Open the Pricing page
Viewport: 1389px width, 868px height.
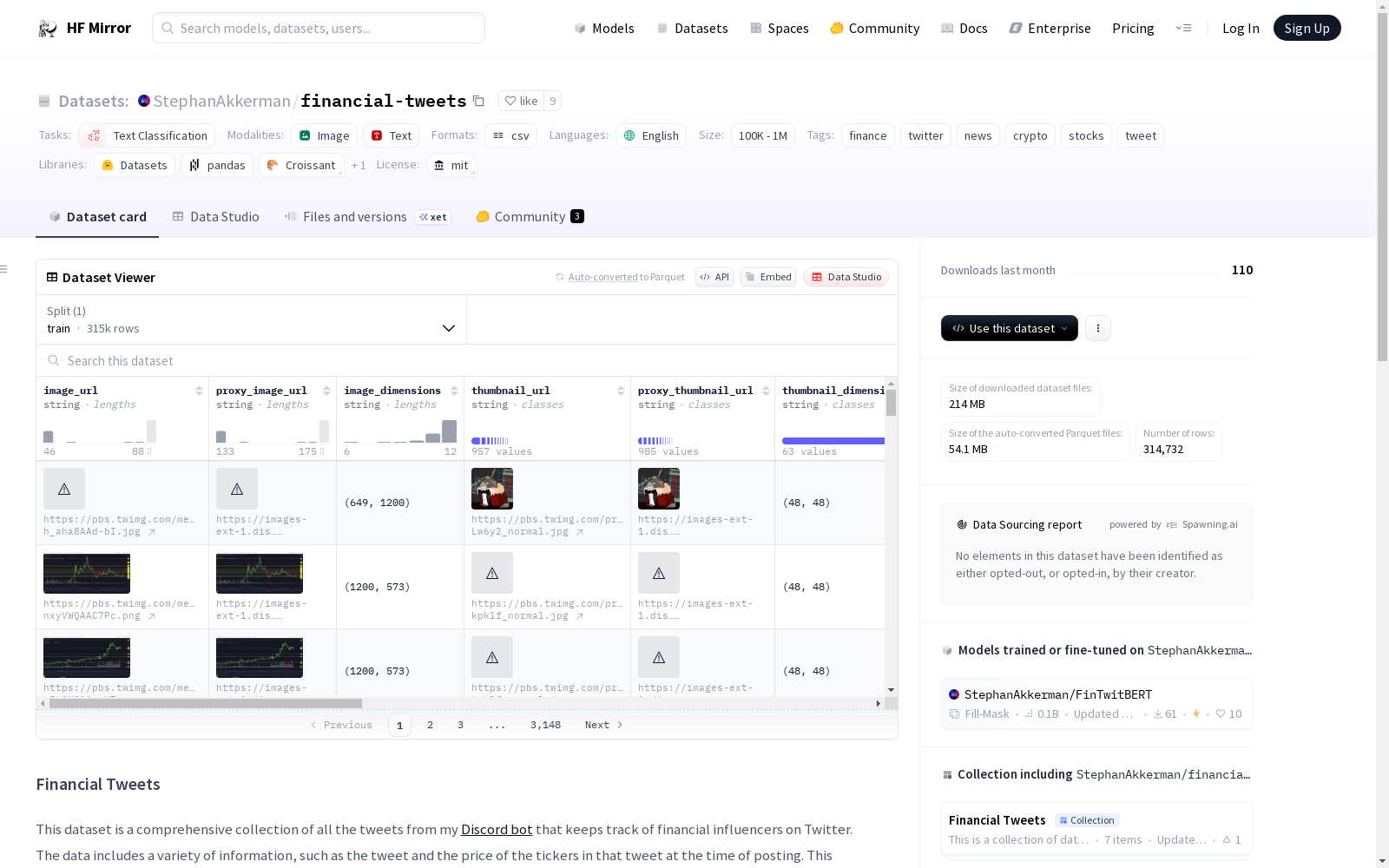coord(1133,29)
